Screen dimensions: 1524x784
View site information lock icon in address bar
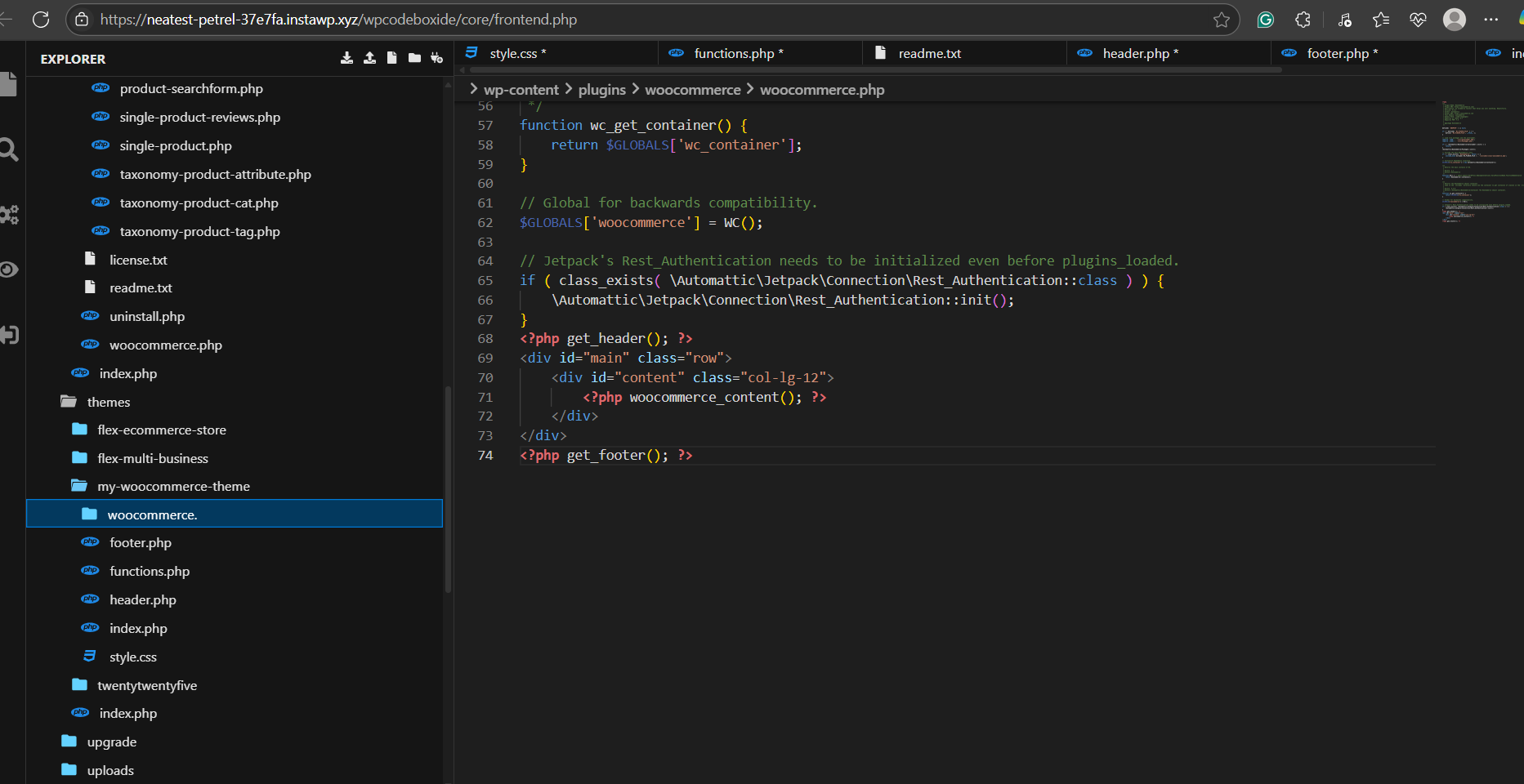click(x=82, y=20)
